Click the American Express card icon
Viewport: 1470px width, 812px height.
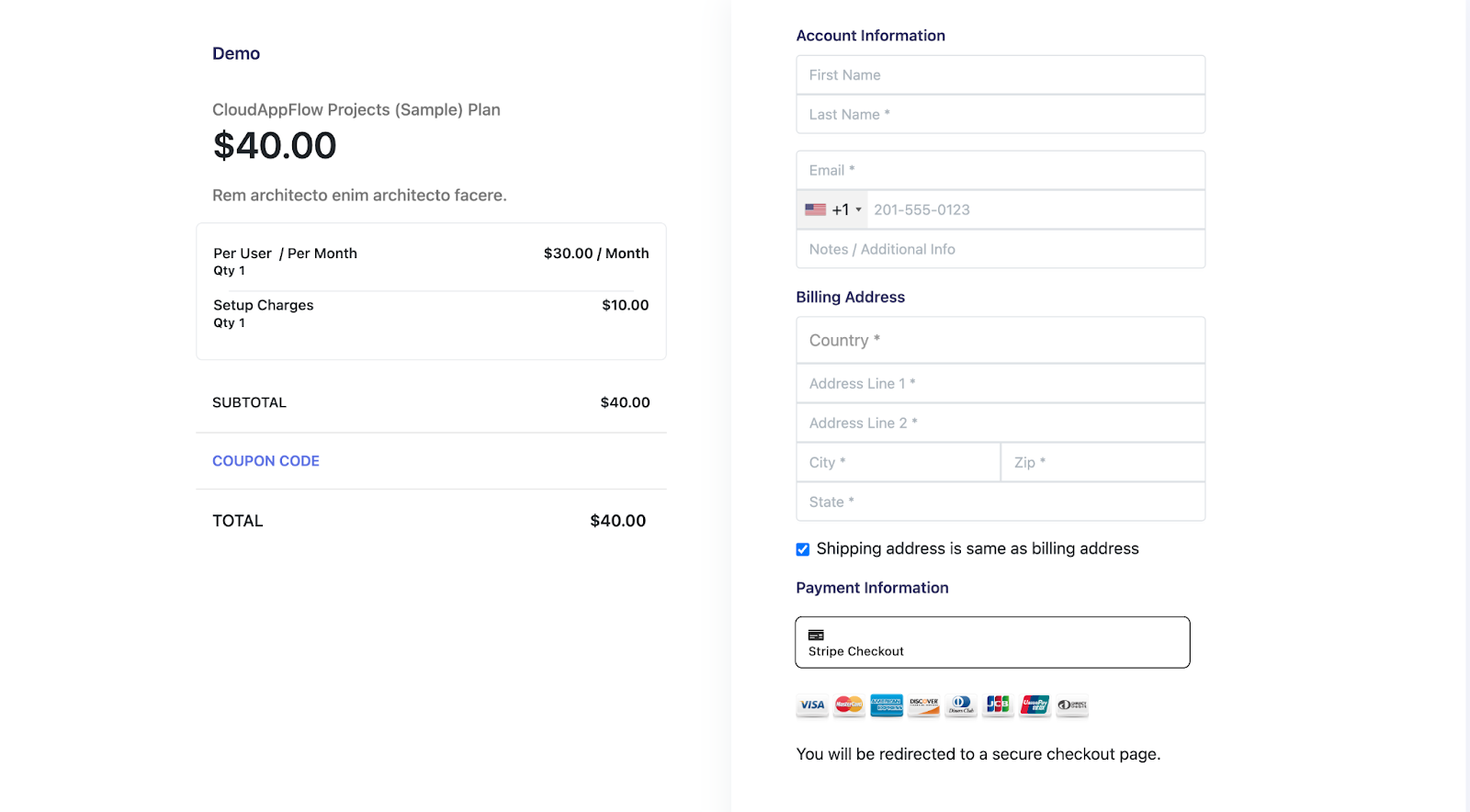887,705
